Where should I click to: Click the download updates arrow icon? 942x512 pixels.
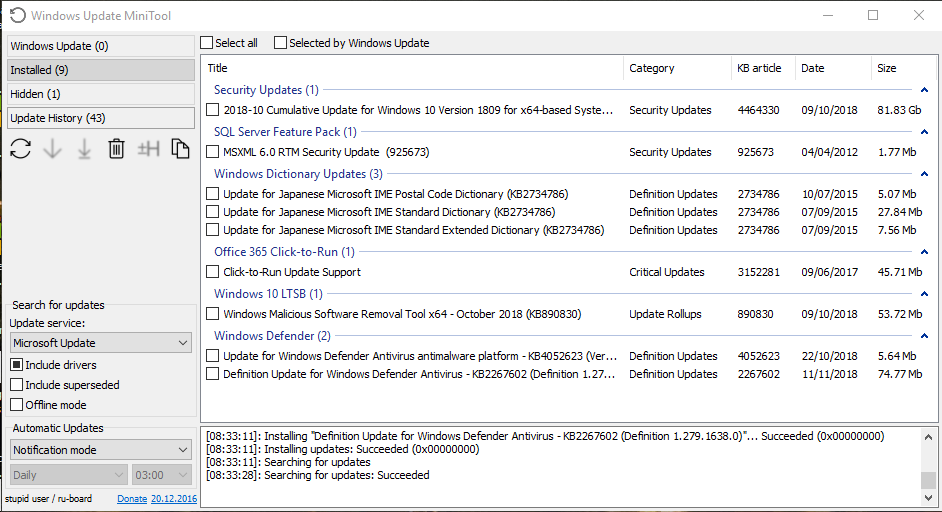pos(52,148)
